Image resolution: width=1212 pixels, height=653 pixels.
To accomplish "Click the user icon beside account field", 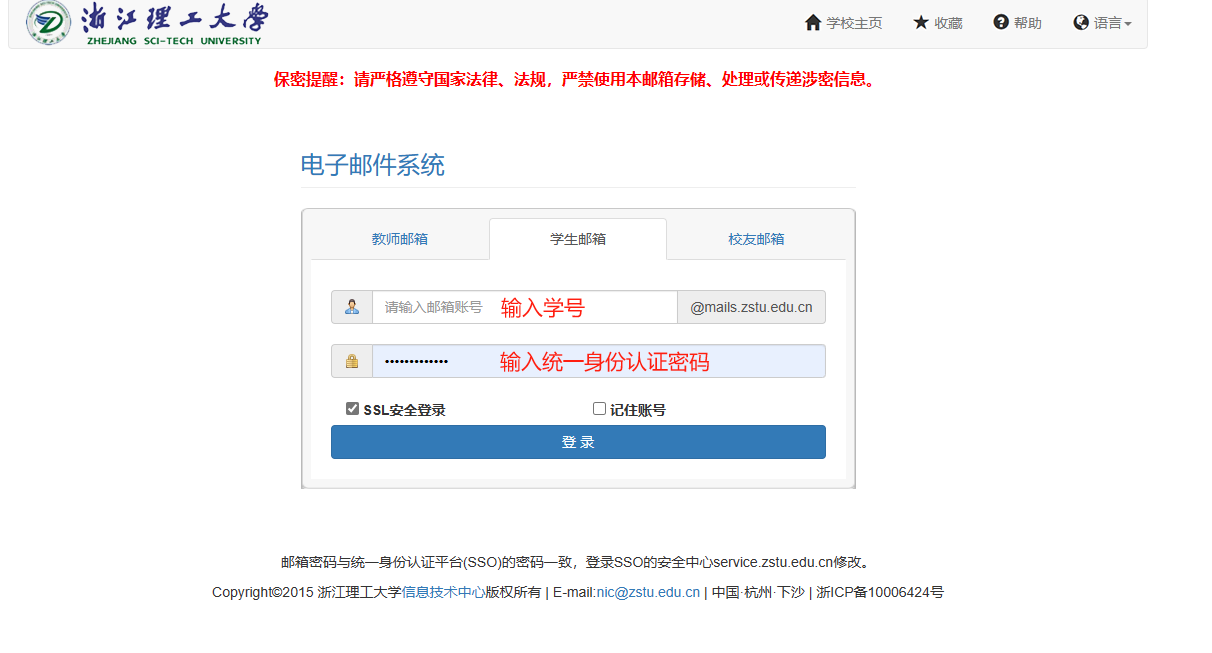I will pos(352,307).
